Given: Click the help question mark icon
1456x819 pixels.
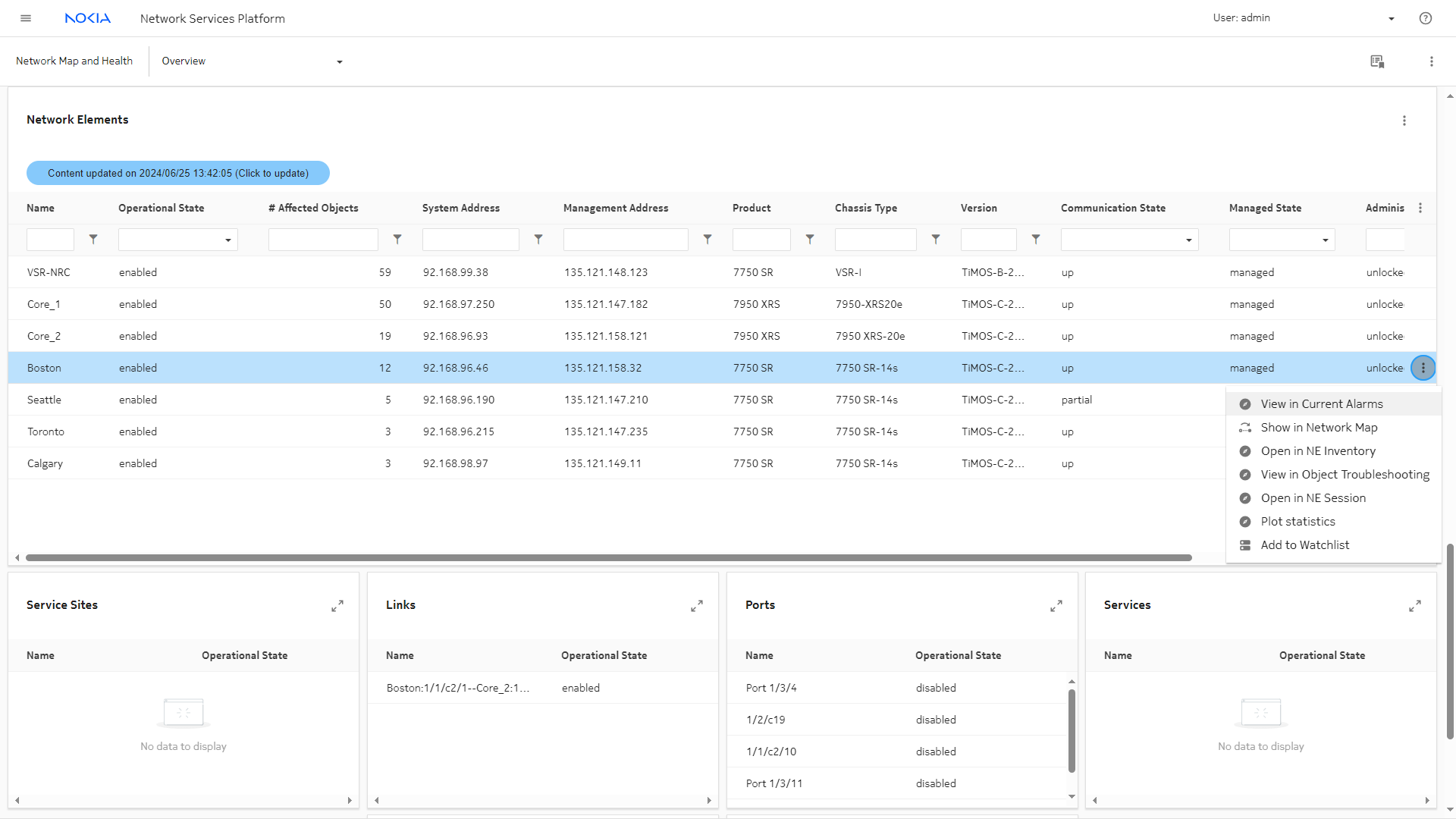Looking at the screenshot, I should (1425, 18).
